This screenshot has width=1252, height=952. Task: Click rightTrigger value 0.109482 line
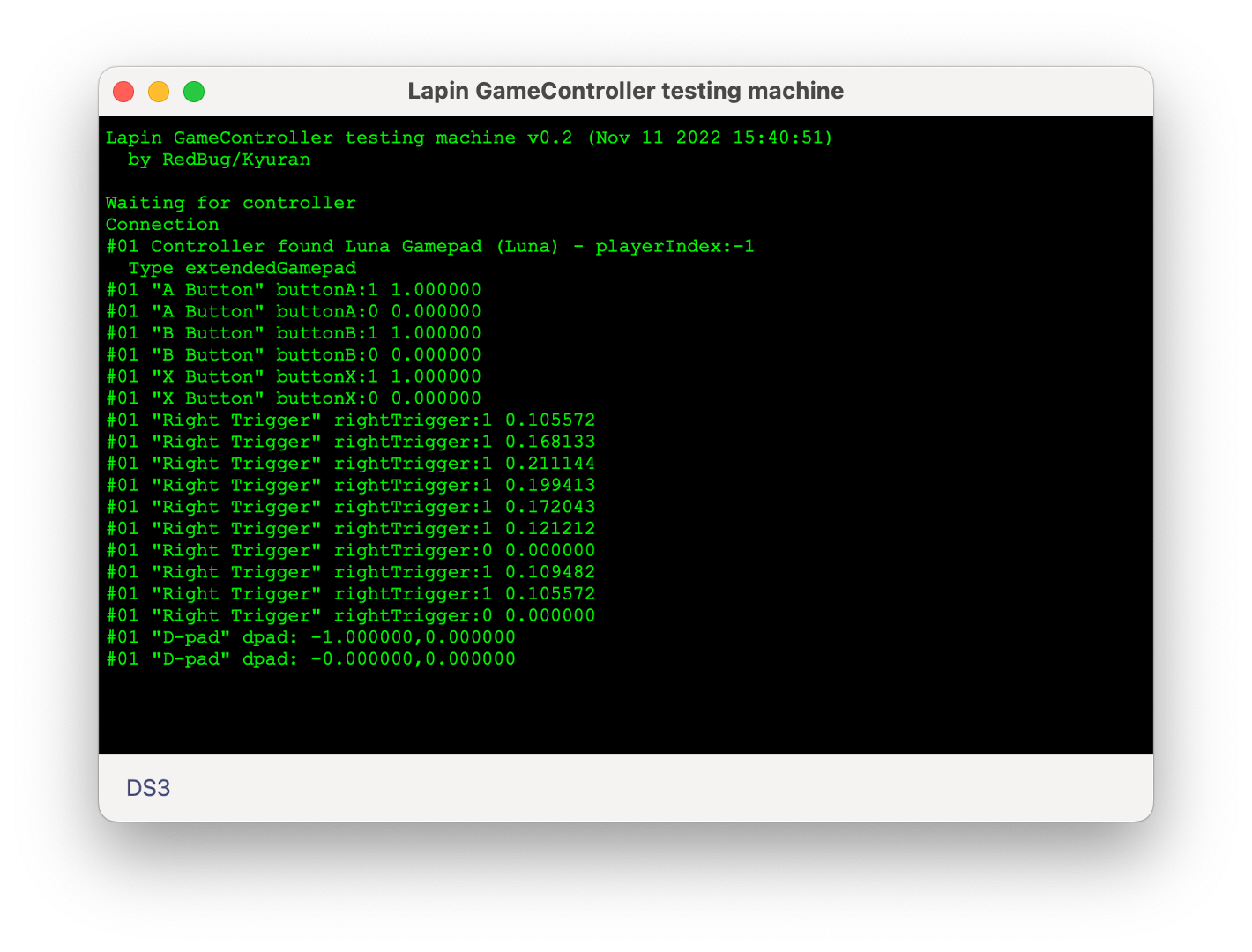click(x=351, y=572)
